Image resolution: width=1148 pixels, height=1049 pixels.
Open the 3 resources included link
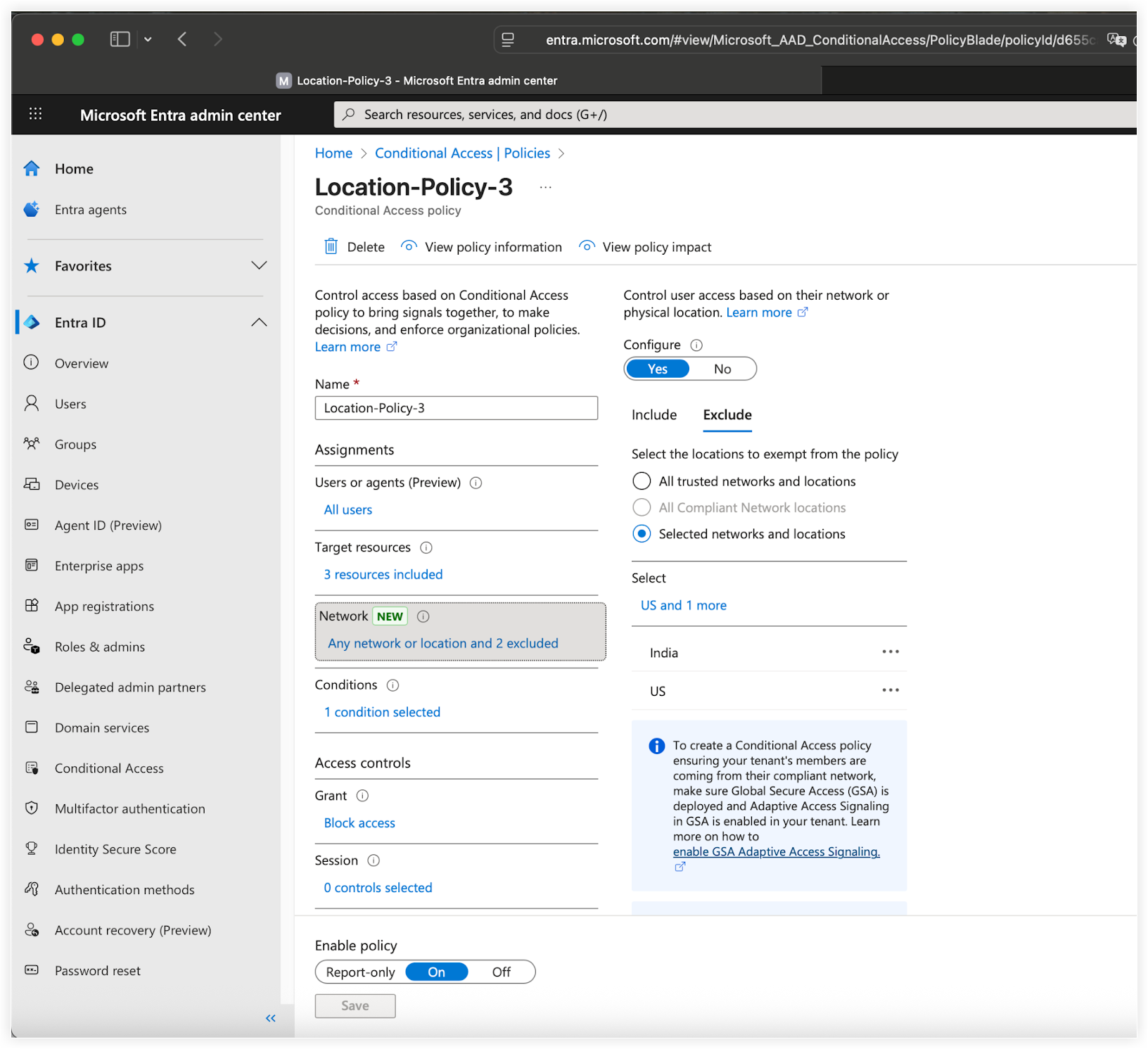[x=383, y=574]
